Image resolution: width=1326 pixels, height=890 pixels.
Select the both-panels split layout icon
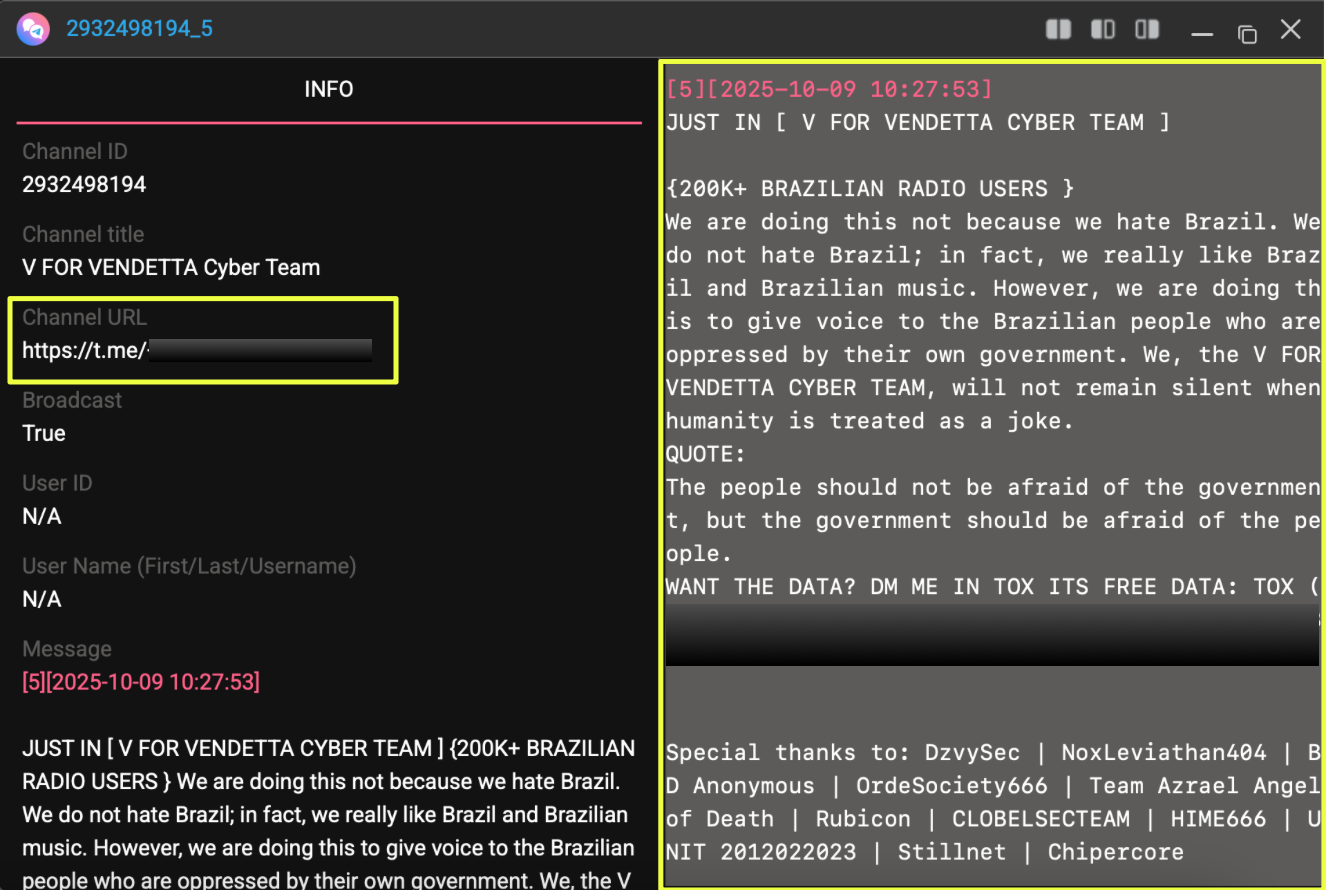click(1058, 29)
